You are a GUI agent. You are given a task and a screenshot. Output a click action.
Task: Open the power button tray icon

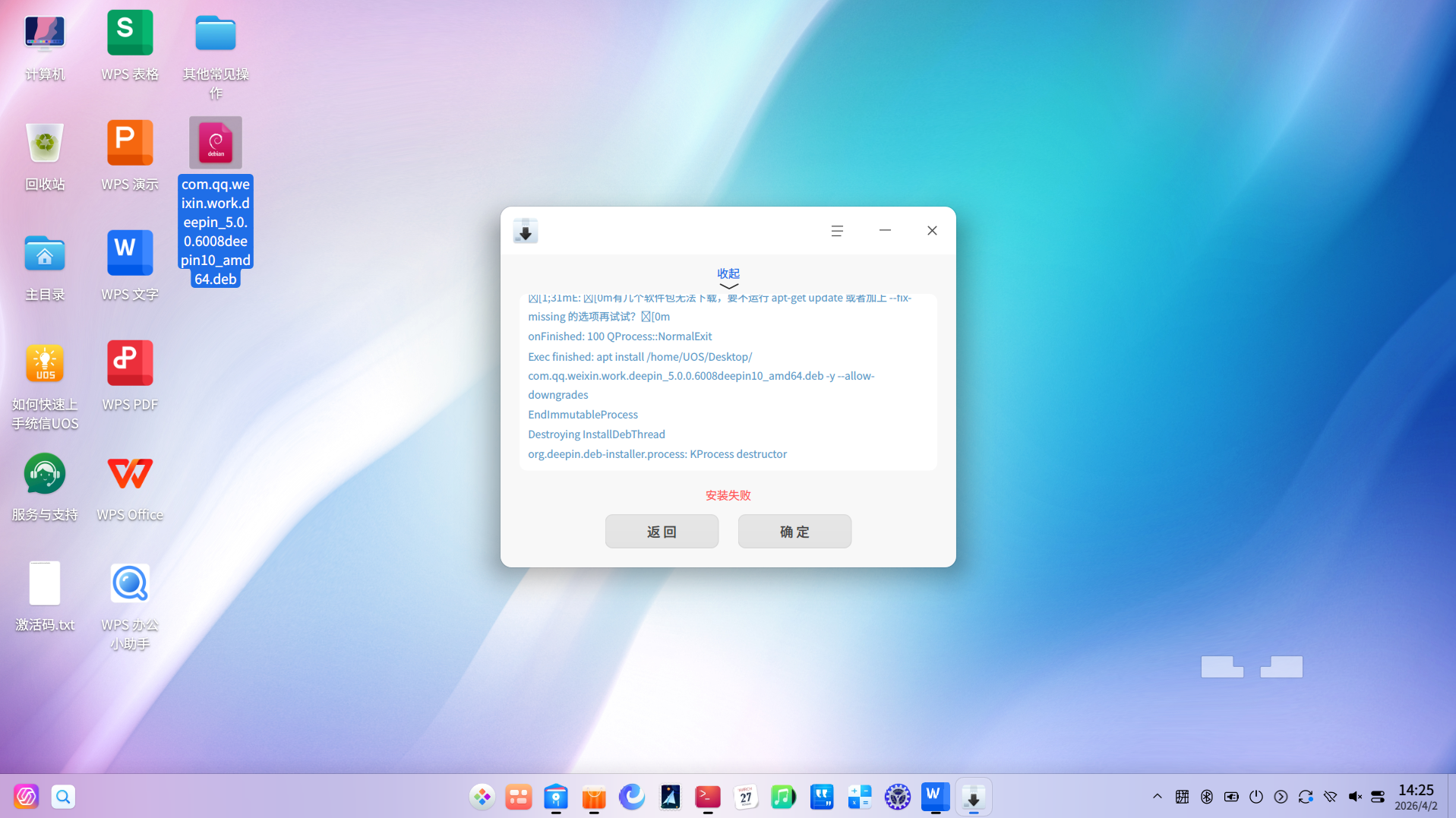click(1256, 796)
